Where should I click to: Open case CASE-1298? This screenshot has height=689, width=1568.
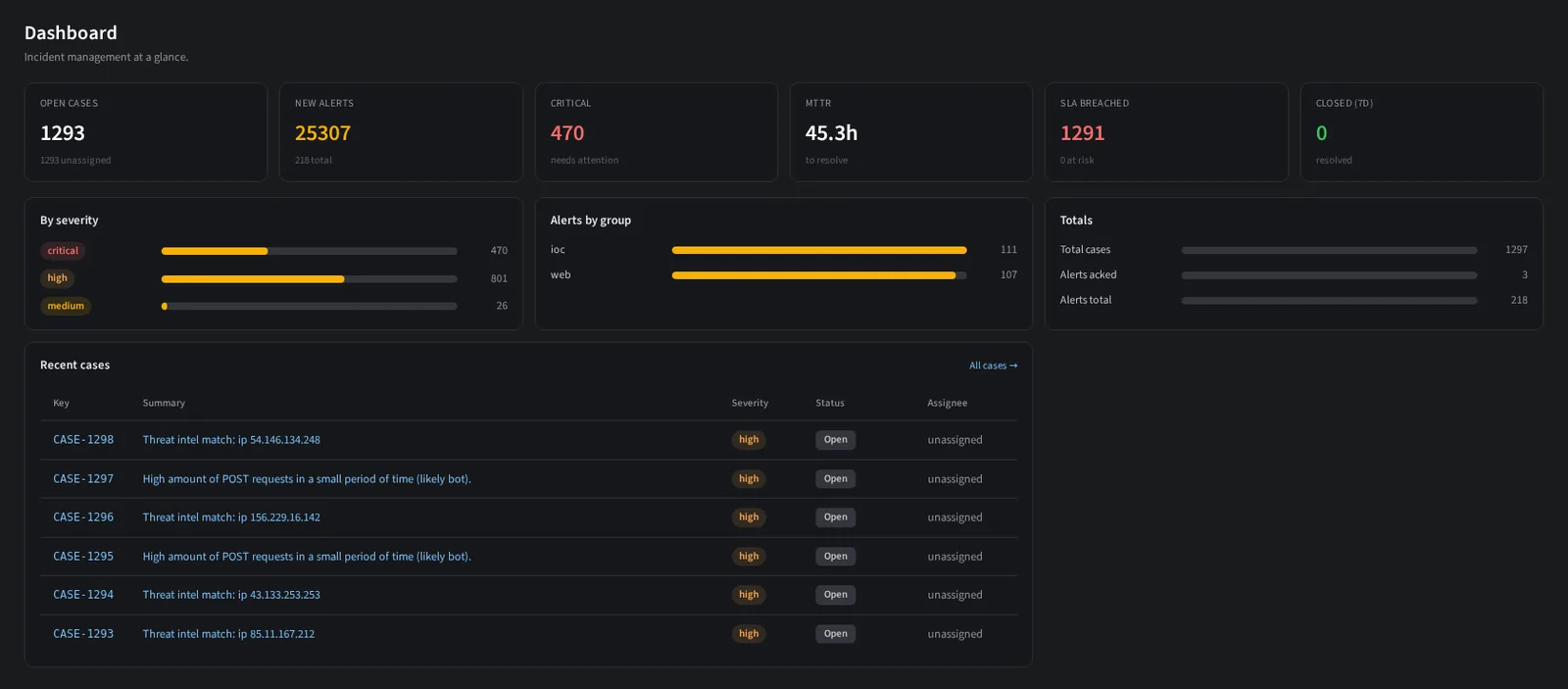click(83, 440)
